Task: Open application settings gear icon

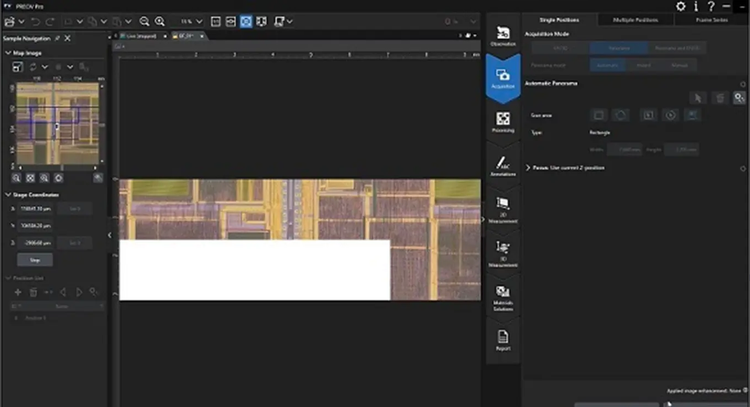Action: point(681,7)
